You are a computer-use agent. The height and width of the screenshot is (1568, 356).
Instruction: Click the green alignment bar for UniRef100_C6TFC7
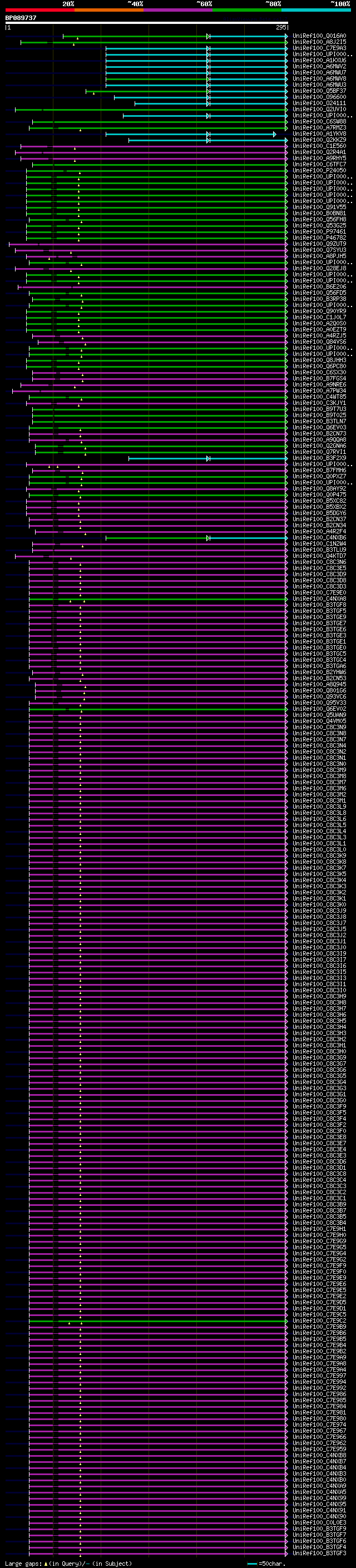(x=160, y=164)
